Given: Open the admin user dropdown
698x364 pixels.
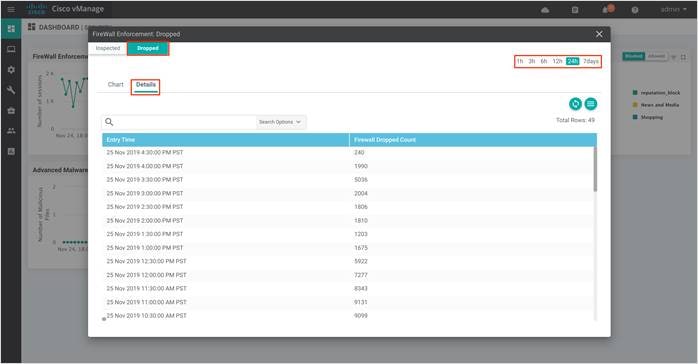Looking at the screenshot, I should (673, 9).
